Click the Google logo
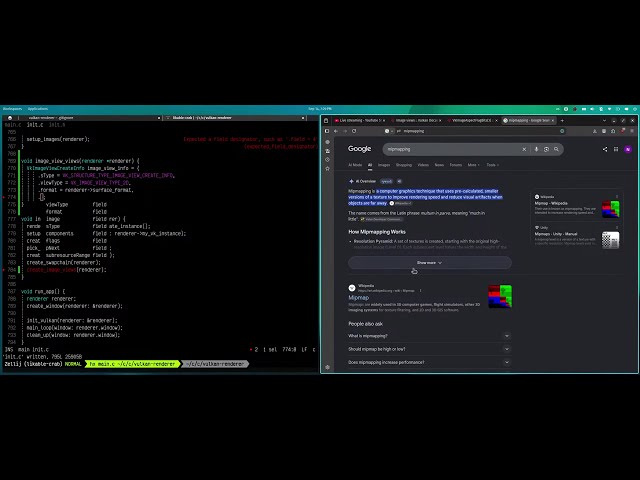 [360, 149]
